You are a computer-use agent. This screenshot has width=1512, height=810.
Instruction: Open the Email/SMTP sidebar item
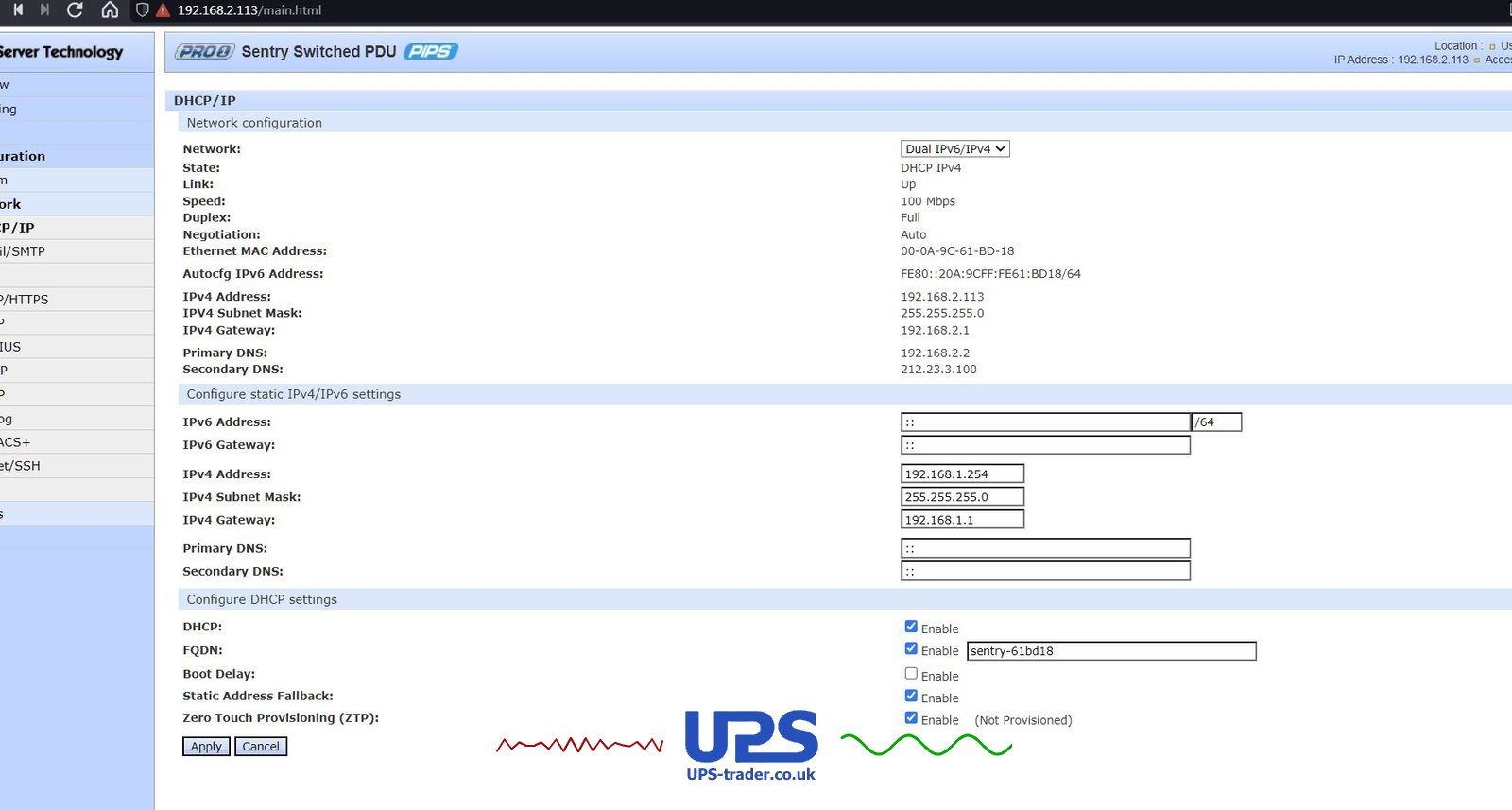tap(77, 251)
